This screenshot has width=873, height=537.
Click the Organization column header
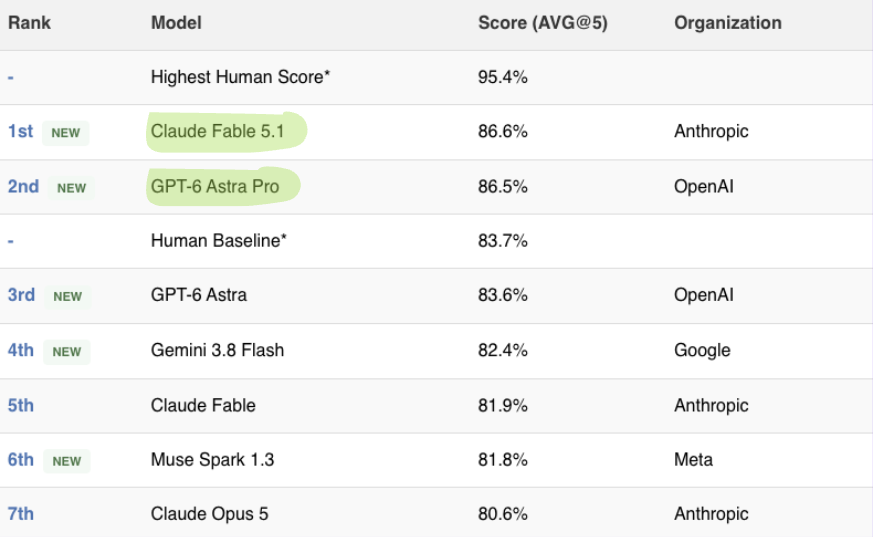click(728, 23)
